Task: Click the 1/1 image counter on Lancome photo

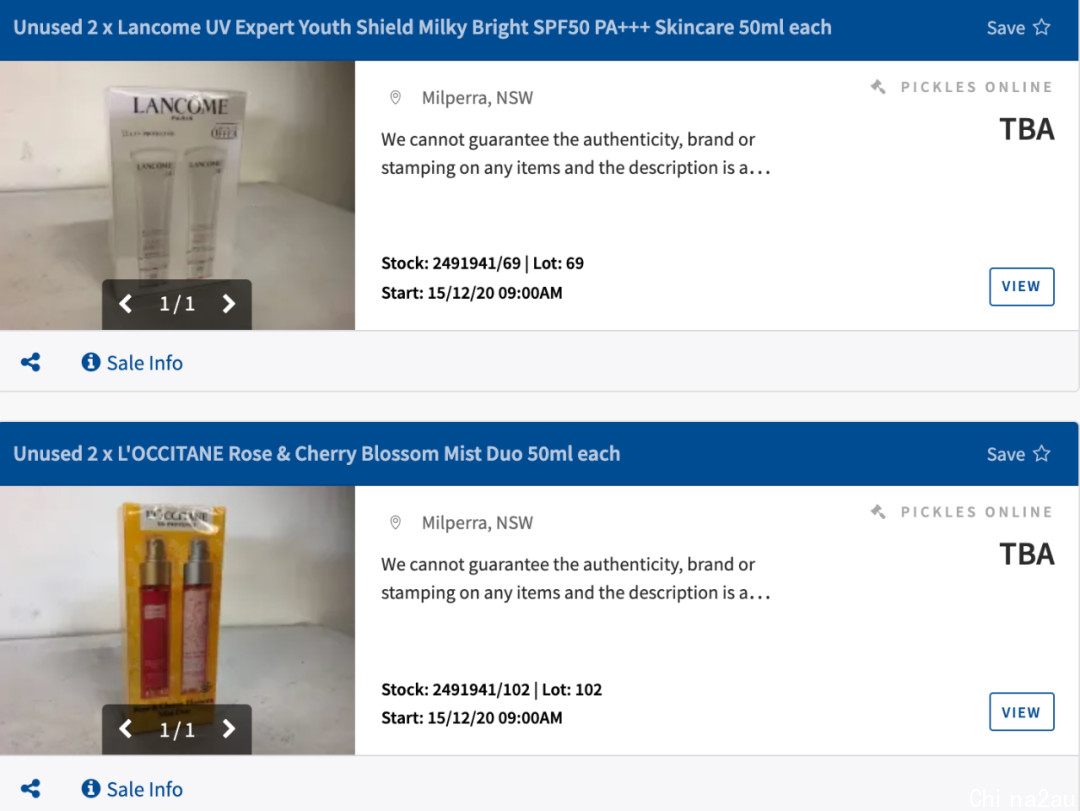Action: (177, 304)
